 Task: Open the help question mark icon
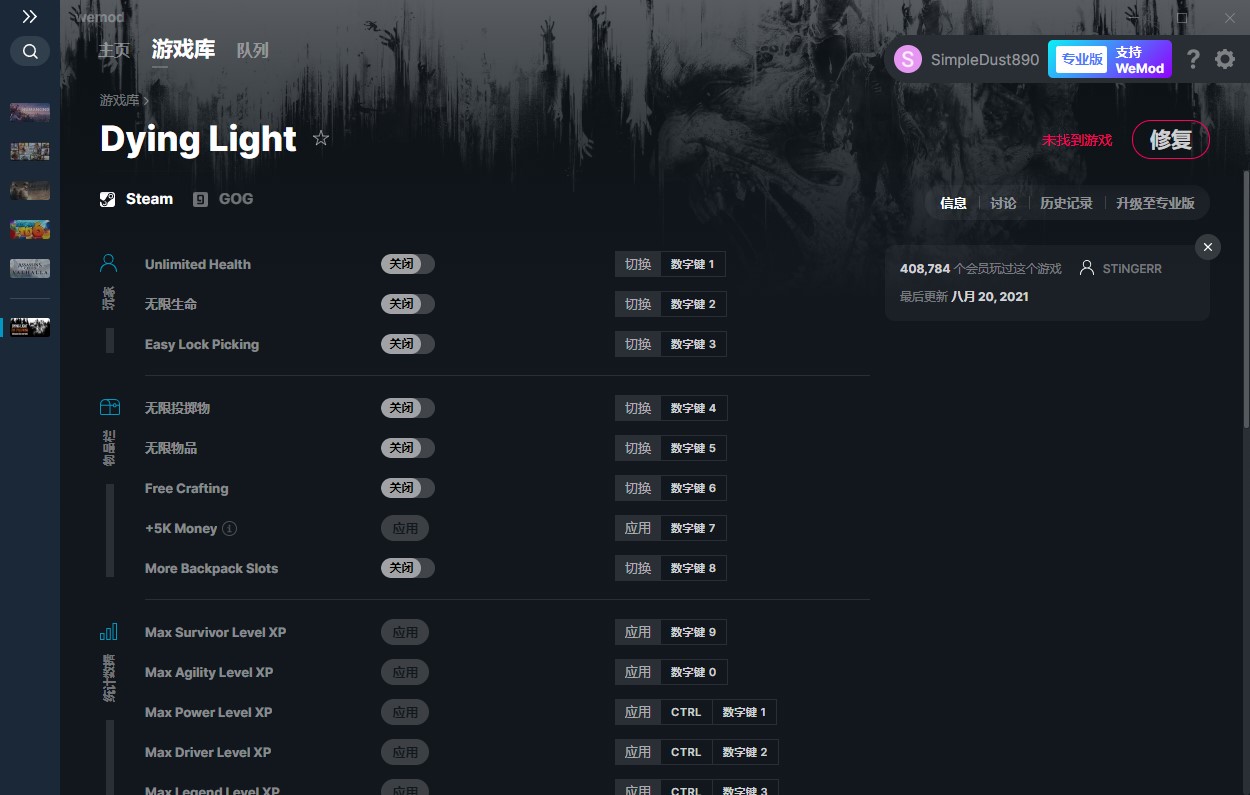click(1193, 59)
